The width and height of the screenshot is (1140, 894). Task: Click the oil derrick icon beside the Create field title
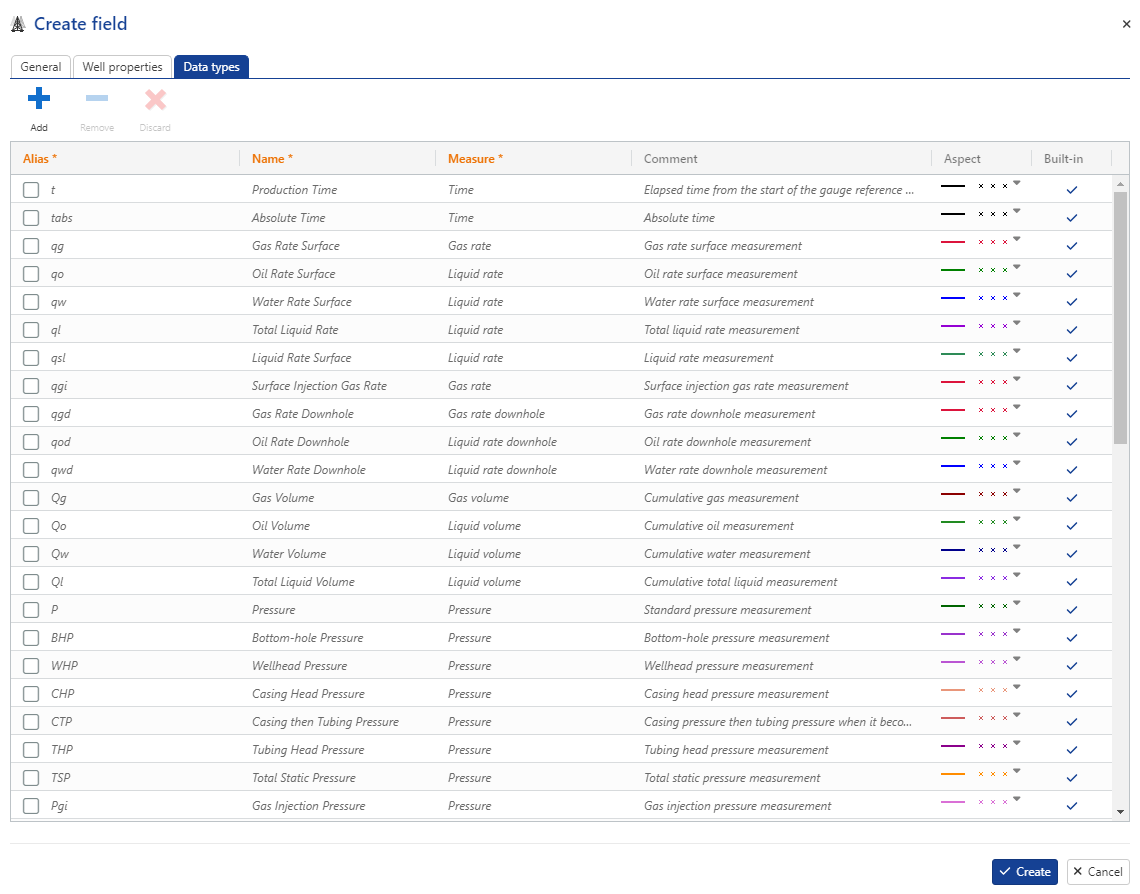pyautogui.click(x=18, y=24)
